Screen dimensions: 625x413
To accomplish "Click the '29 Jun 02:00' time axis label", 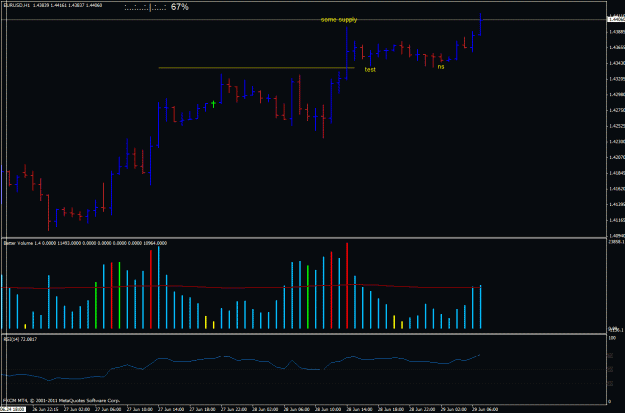I will [454, 409].
